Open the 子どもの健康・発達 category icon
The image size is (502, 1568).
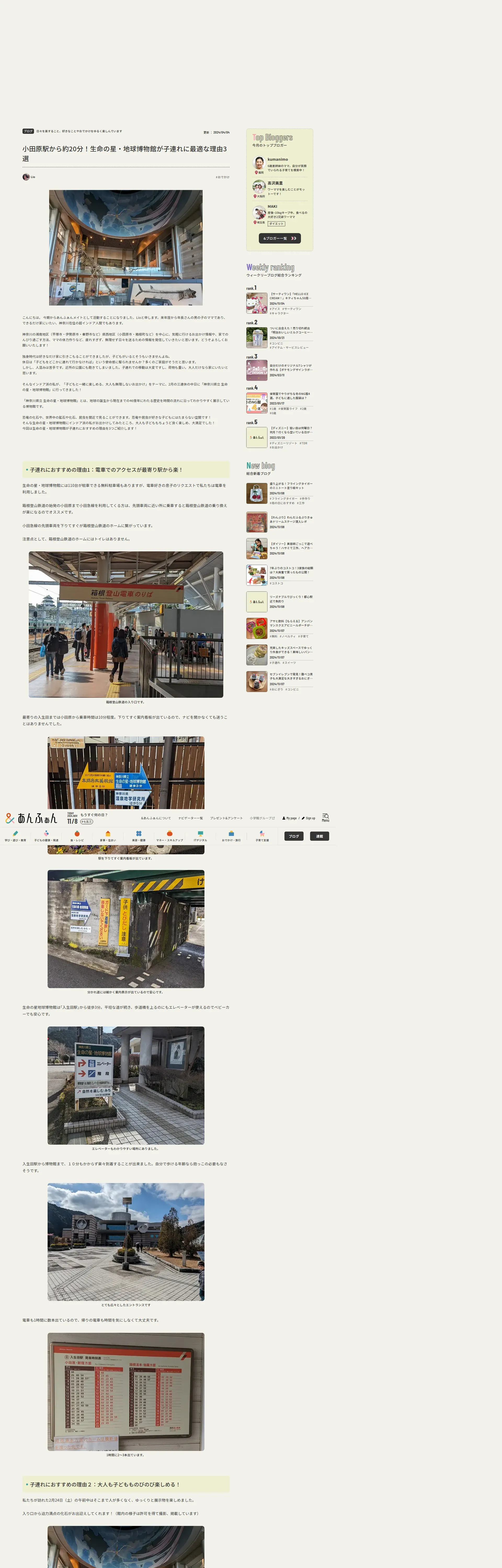tap(46, 836)
